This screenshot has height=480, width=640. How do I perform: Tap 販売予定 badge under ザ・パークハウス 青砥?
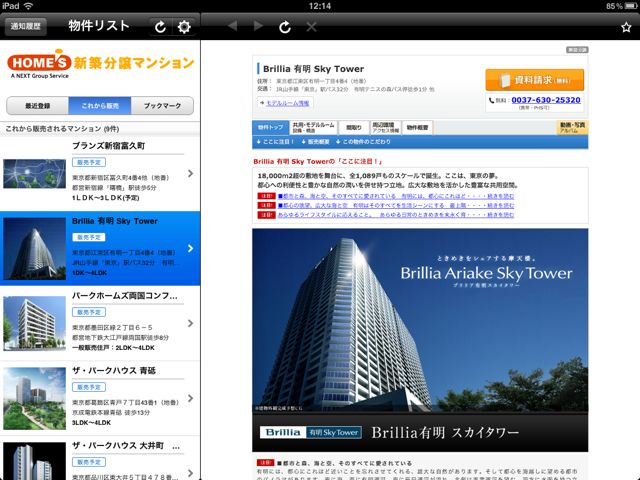coord(89,387)
